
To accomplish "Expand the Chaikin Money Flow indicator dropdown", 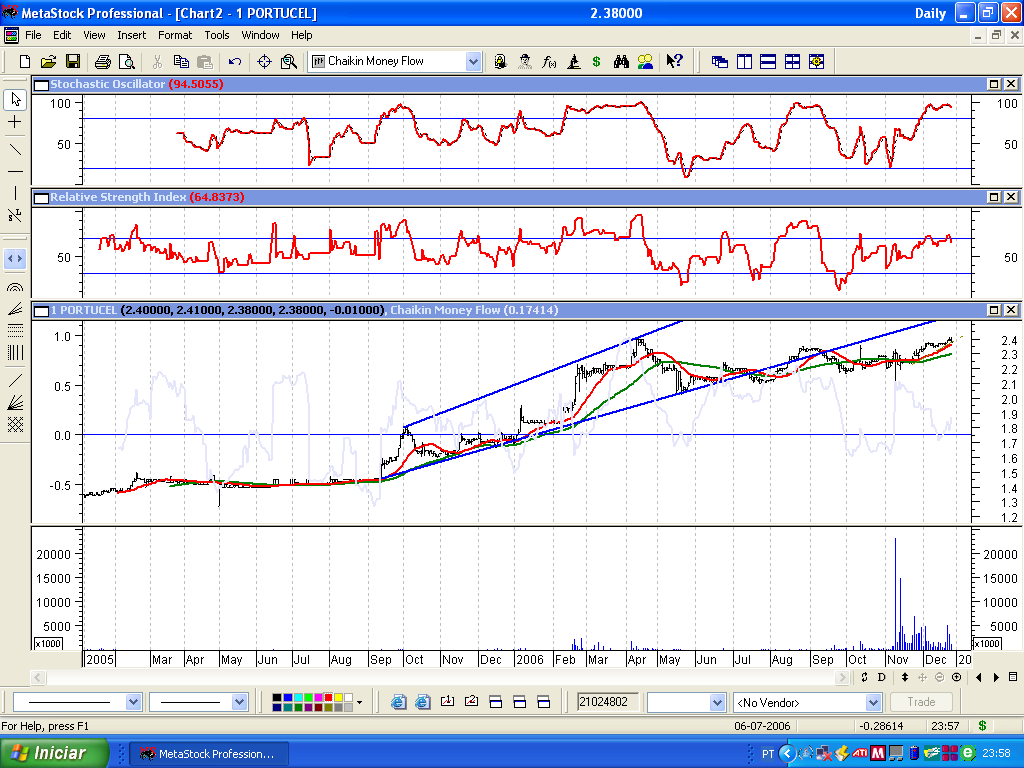I will [x=473, y=61].
